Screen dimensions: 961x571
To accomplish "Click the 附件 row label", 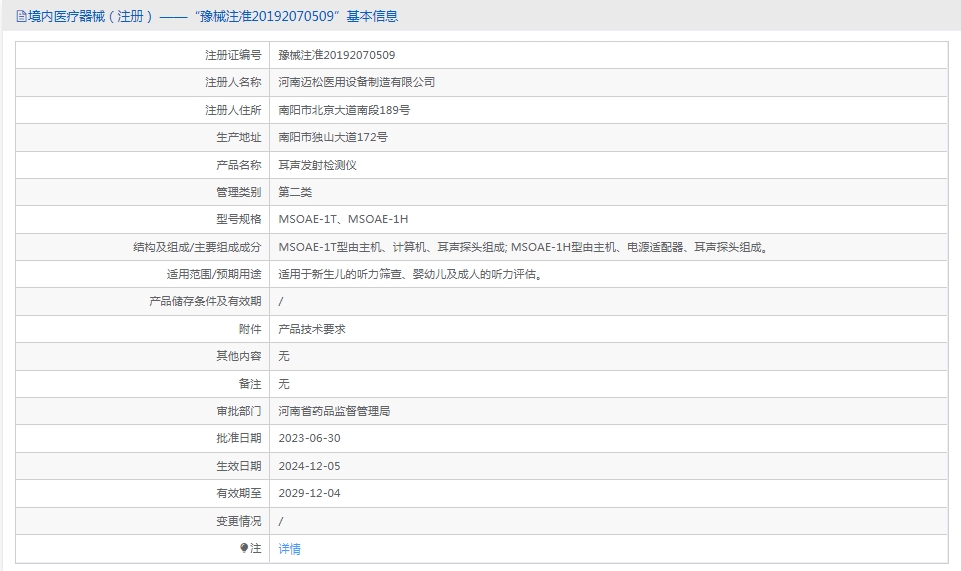I will pyautogui.click(x=250, y=329).
